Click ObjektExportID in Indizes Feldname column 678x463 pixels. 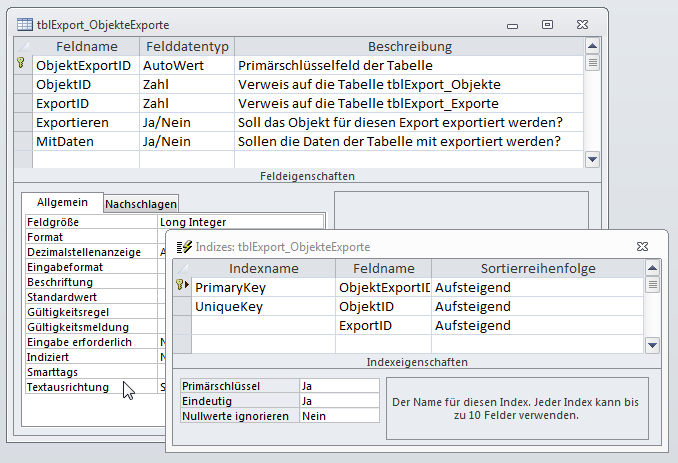coord(383,287)
